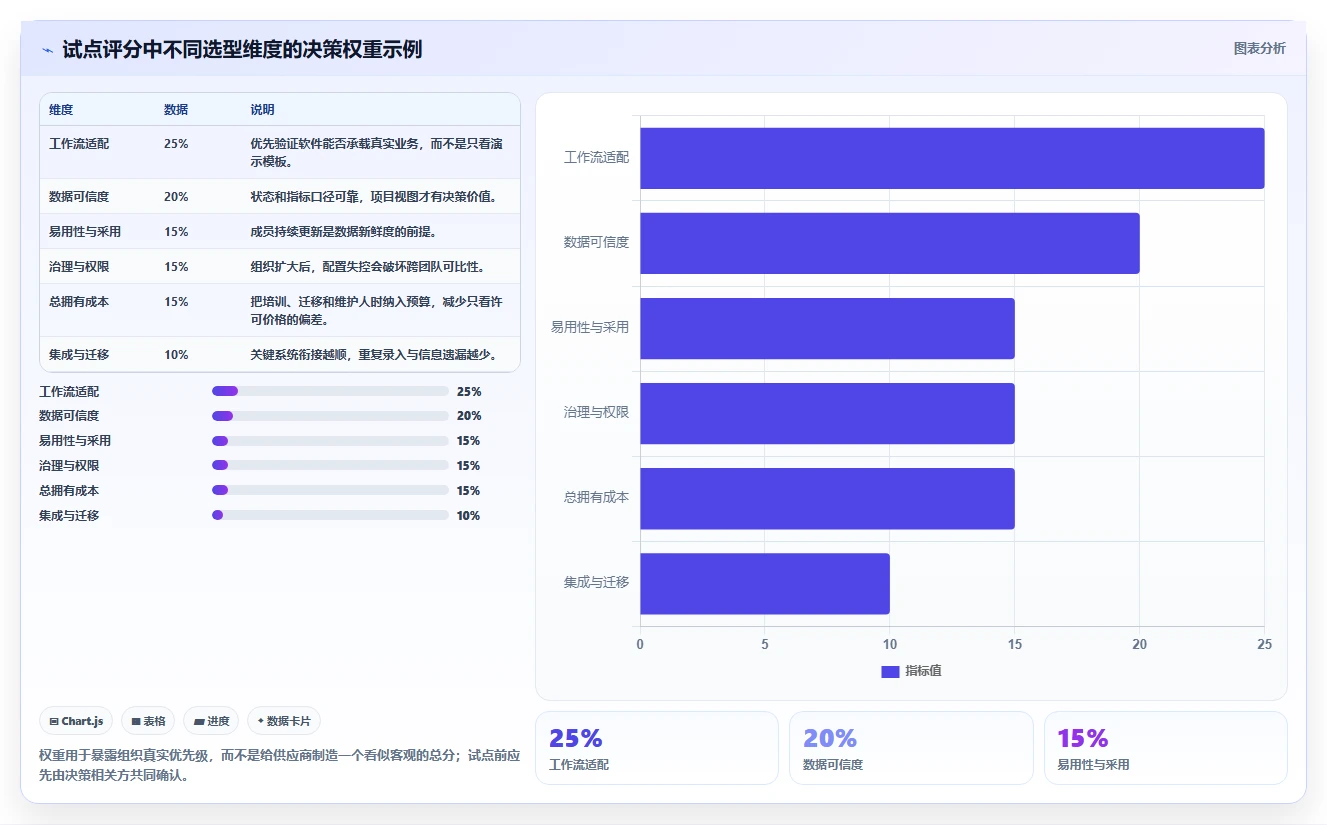Click the 25% value beside the progress bar

[x=469, y=392]
